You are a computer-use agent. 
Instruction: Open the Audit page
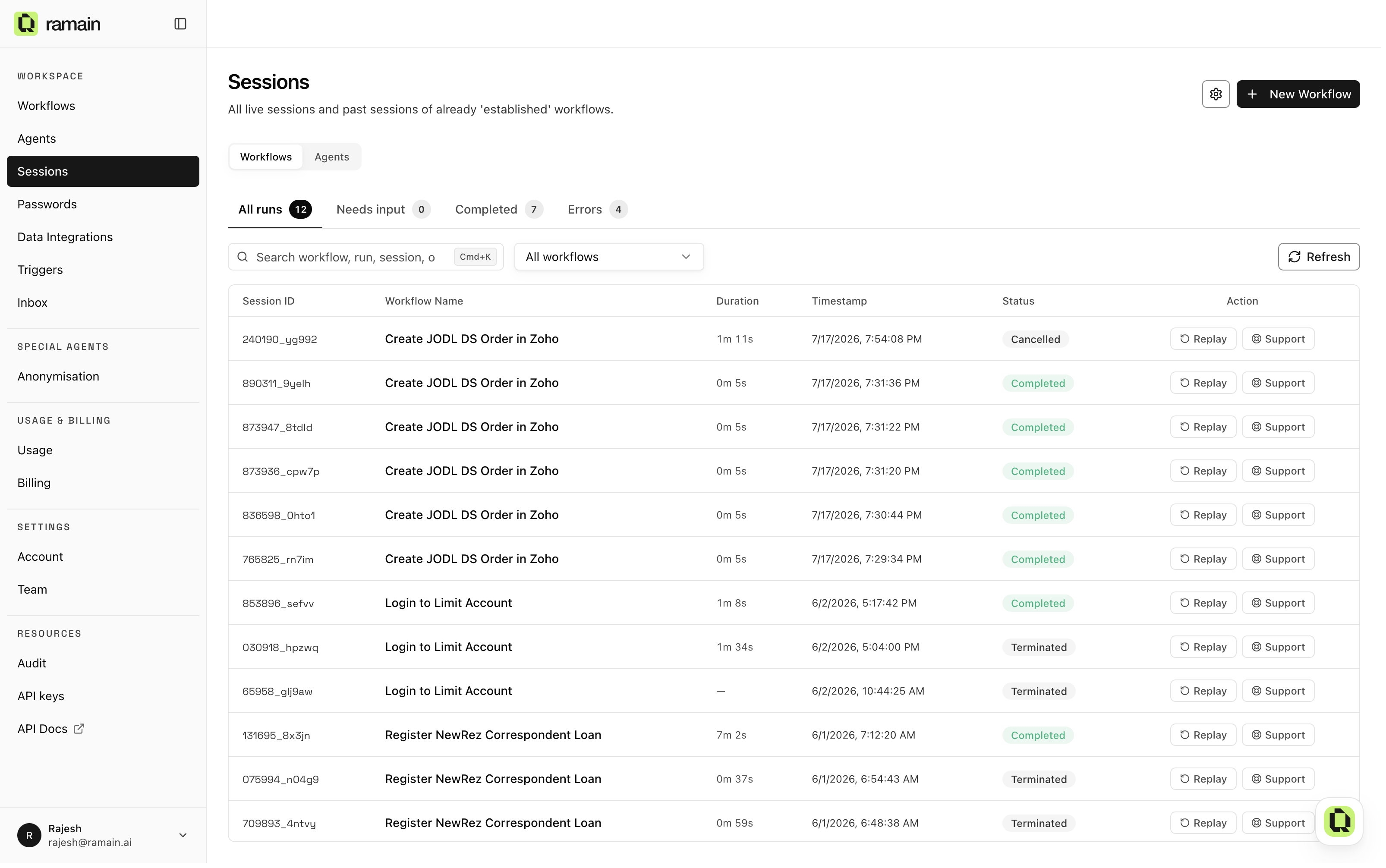point(103,663)
